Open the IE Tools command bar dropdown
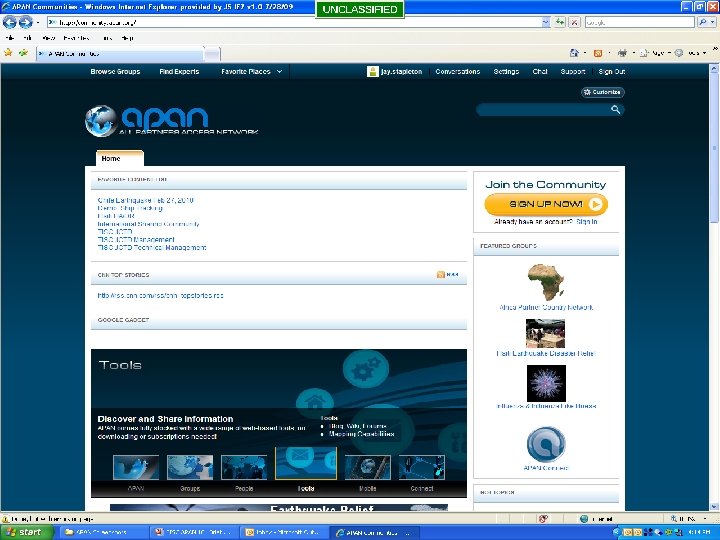The width and height of the screenshot is (720, 540). pos(691,53)
